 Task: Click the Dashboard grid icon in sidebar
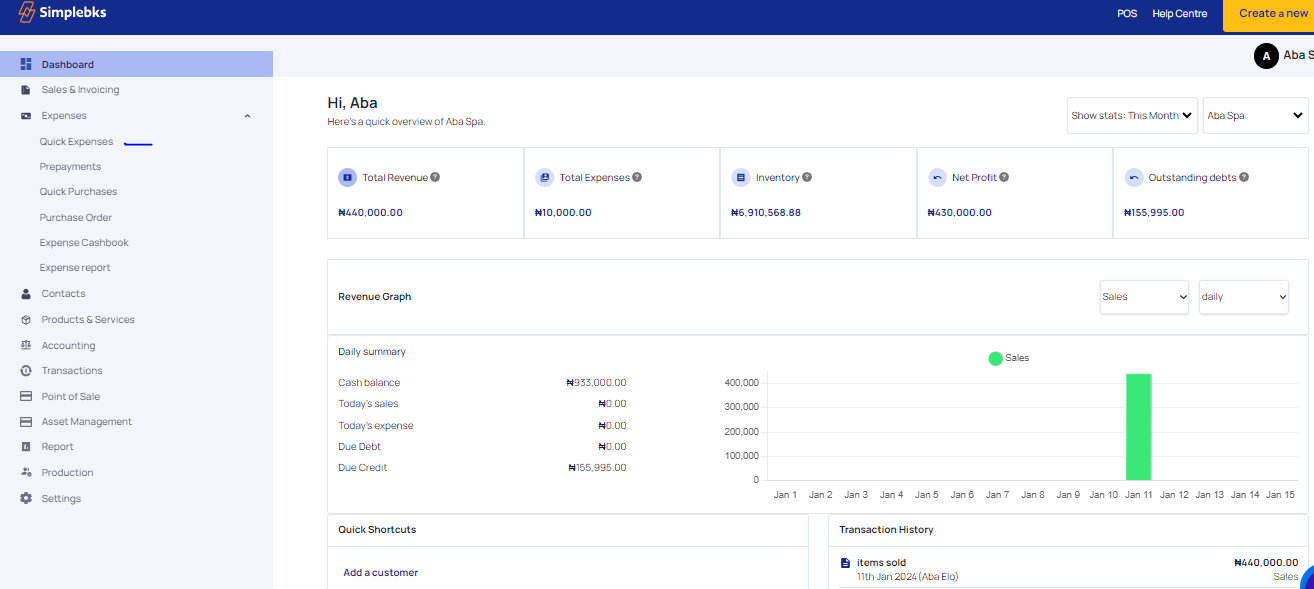pos(26,64)
